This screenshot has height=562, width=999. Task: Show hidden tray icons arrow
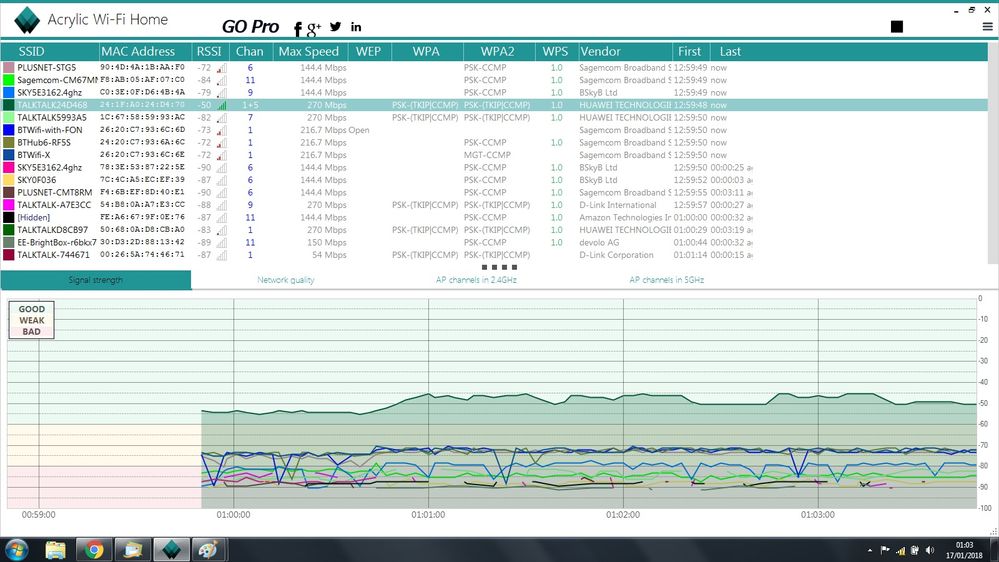(x=870, y=550)
